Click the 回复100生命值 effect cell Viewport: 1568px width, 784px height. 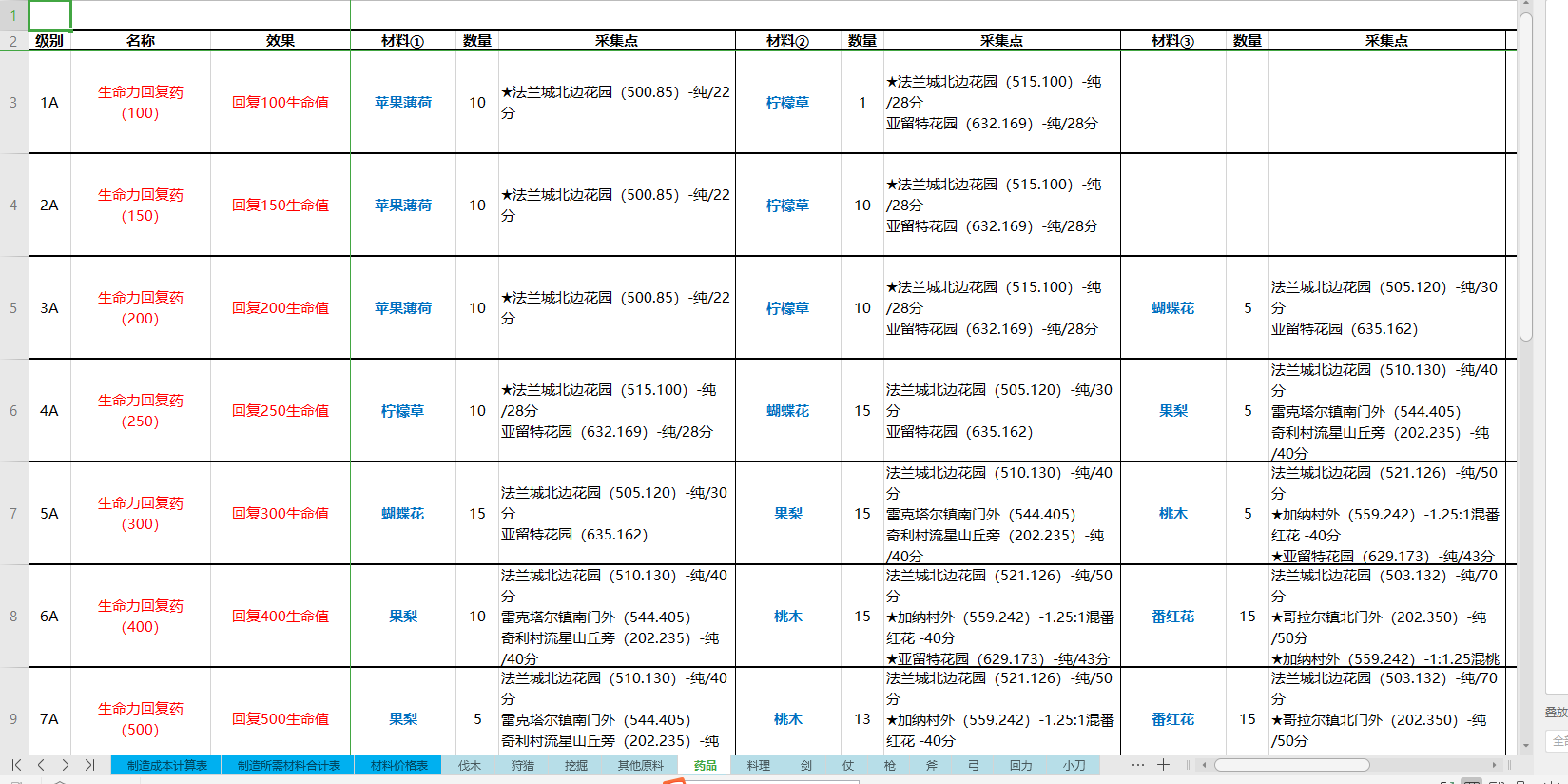[x=281, y=102]
